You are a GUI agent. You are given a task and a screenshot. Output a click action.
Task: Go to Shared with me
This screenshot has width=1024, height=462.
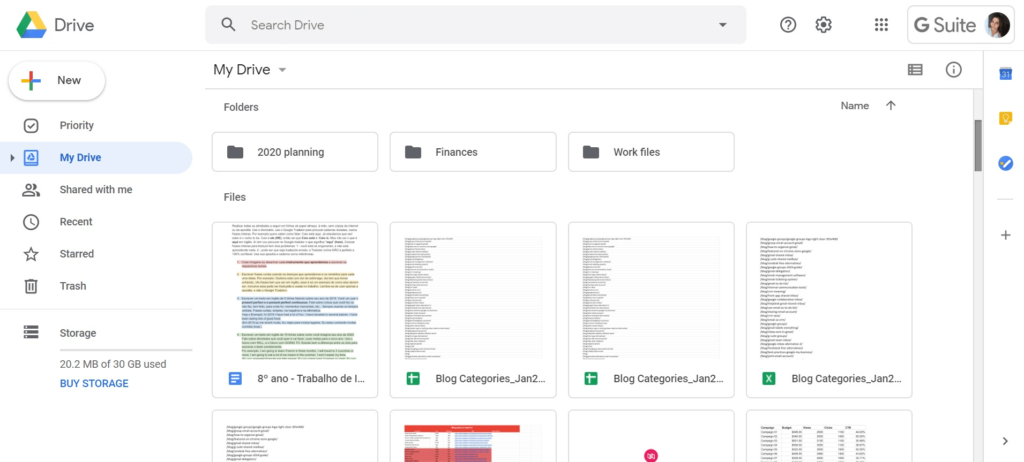click(95, 190)
